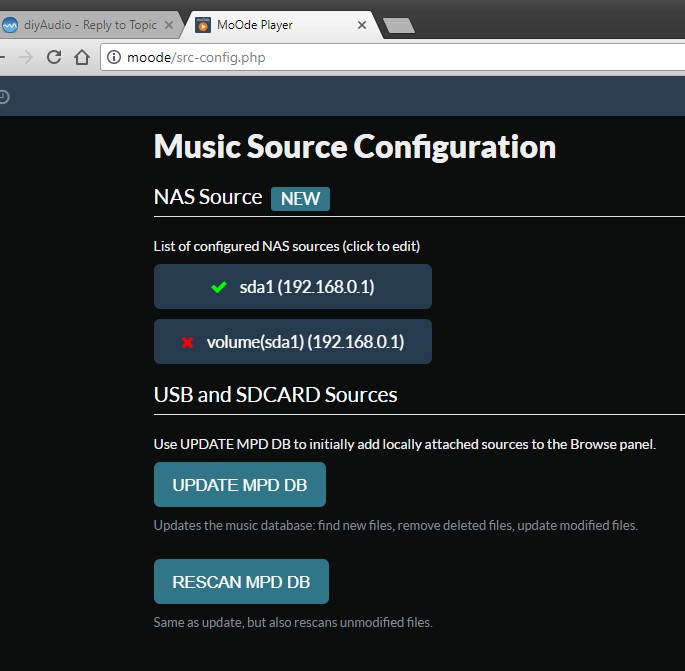The width and height of the screenshot is (685, 671).
Task: Click the 'Updates the music database' description
Action: click(x=396, y=525)
